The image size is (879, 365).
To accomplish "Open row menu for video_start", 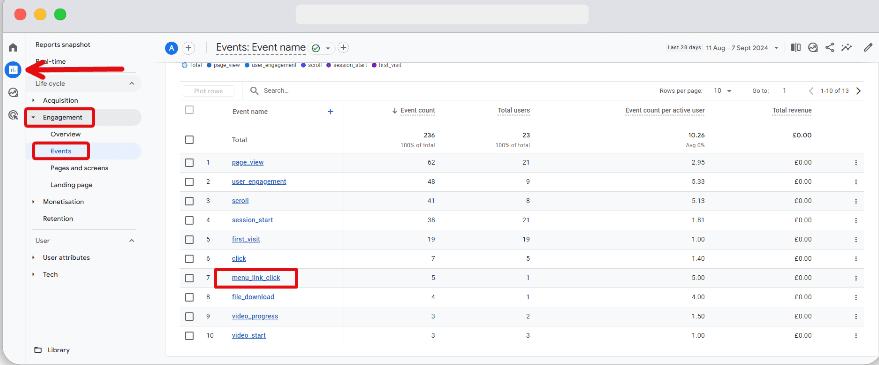I will point(855,336).
